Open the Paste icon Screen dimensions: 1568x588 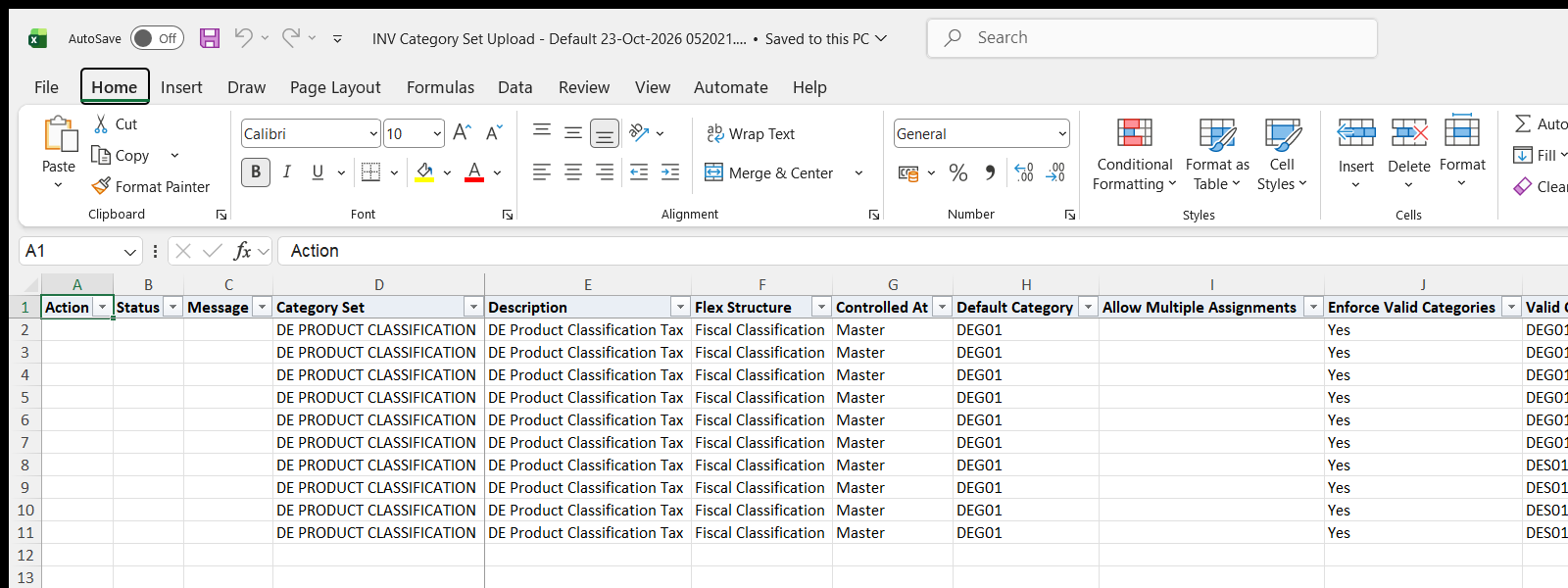(59, 134)
